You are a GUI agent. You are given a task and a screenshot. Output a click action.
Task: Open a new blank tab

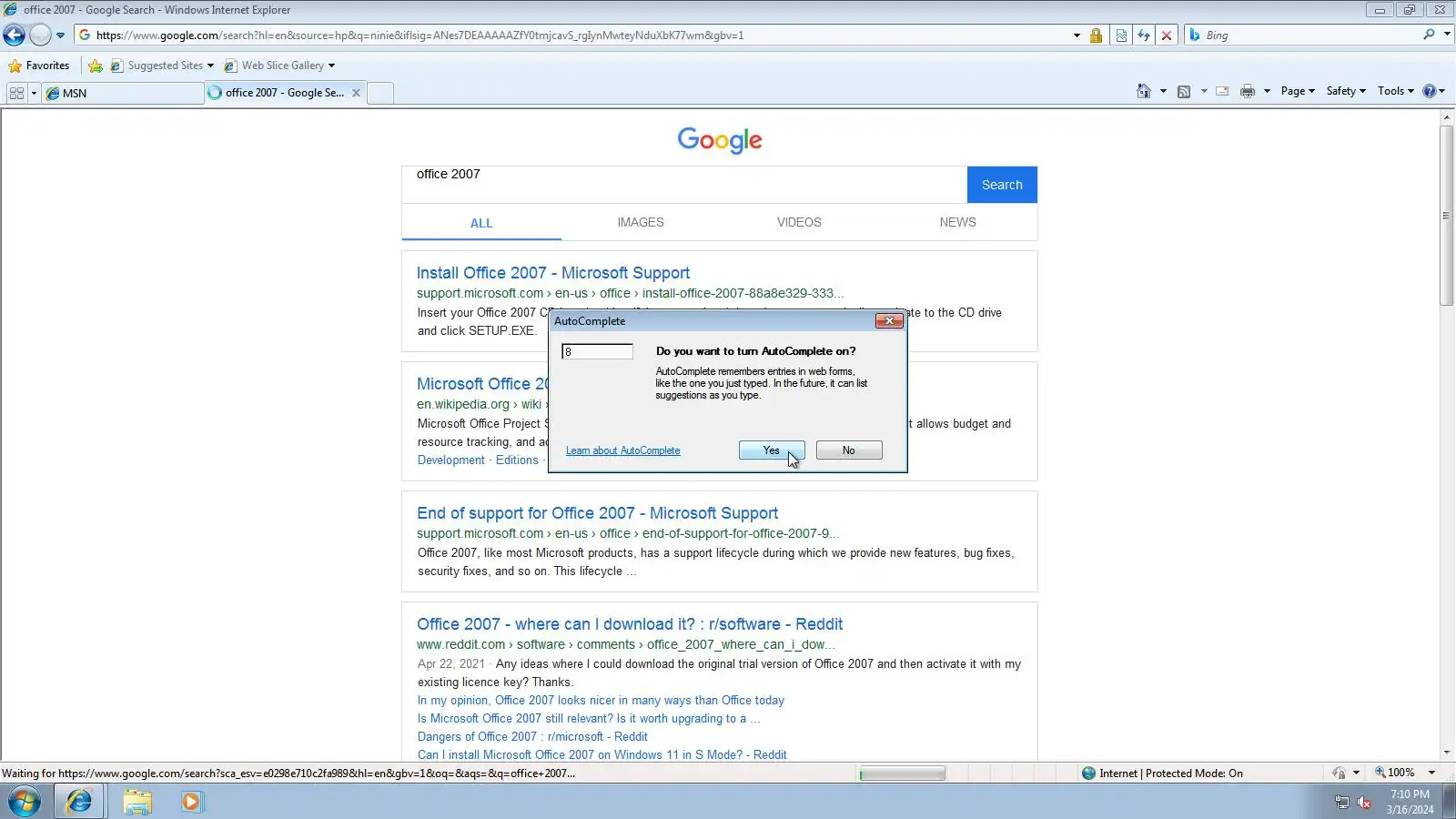click(x=380, y=93)
